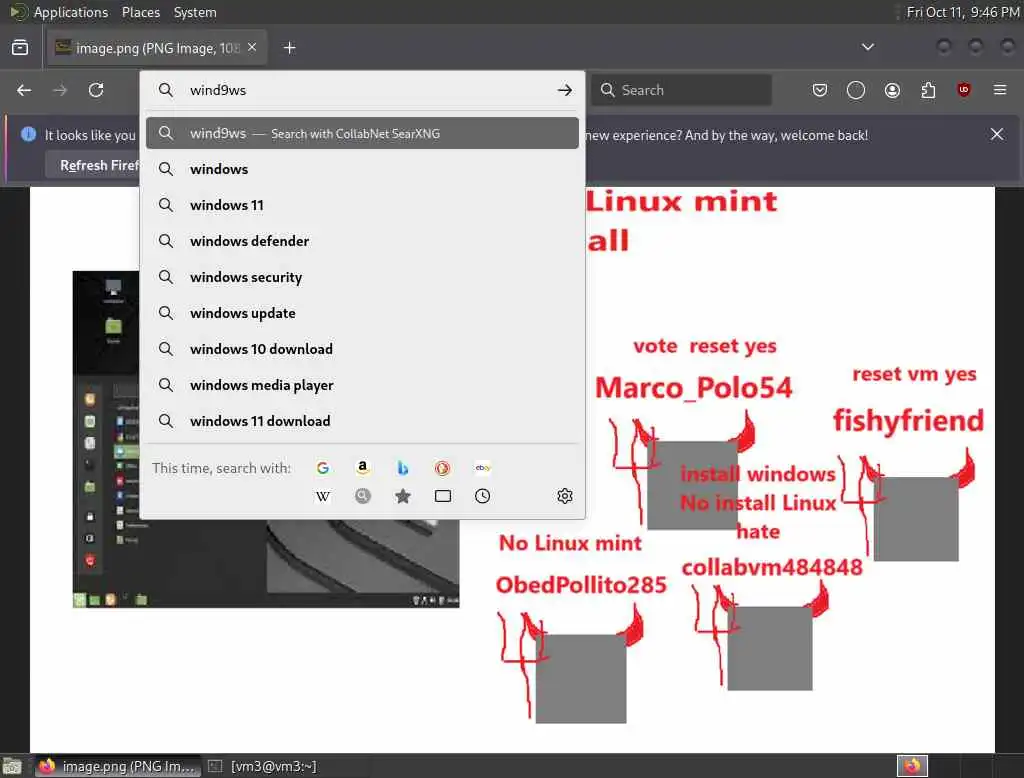Open the Firefox View icon in the tab bar
Viewport: 1024px width, 778px height.
click(x=20, y=48)
